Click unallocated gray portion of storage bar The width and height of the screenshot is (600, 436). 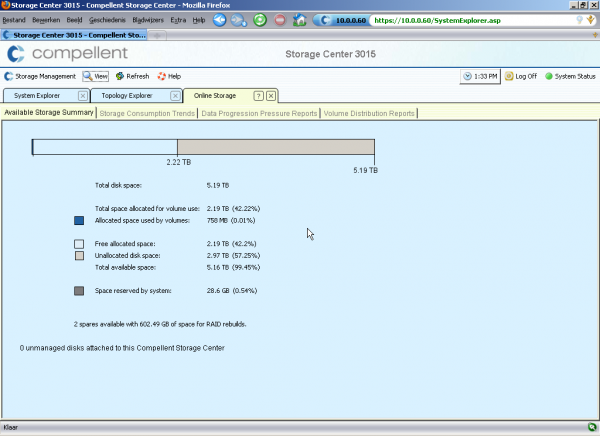(x=276, y=147)
